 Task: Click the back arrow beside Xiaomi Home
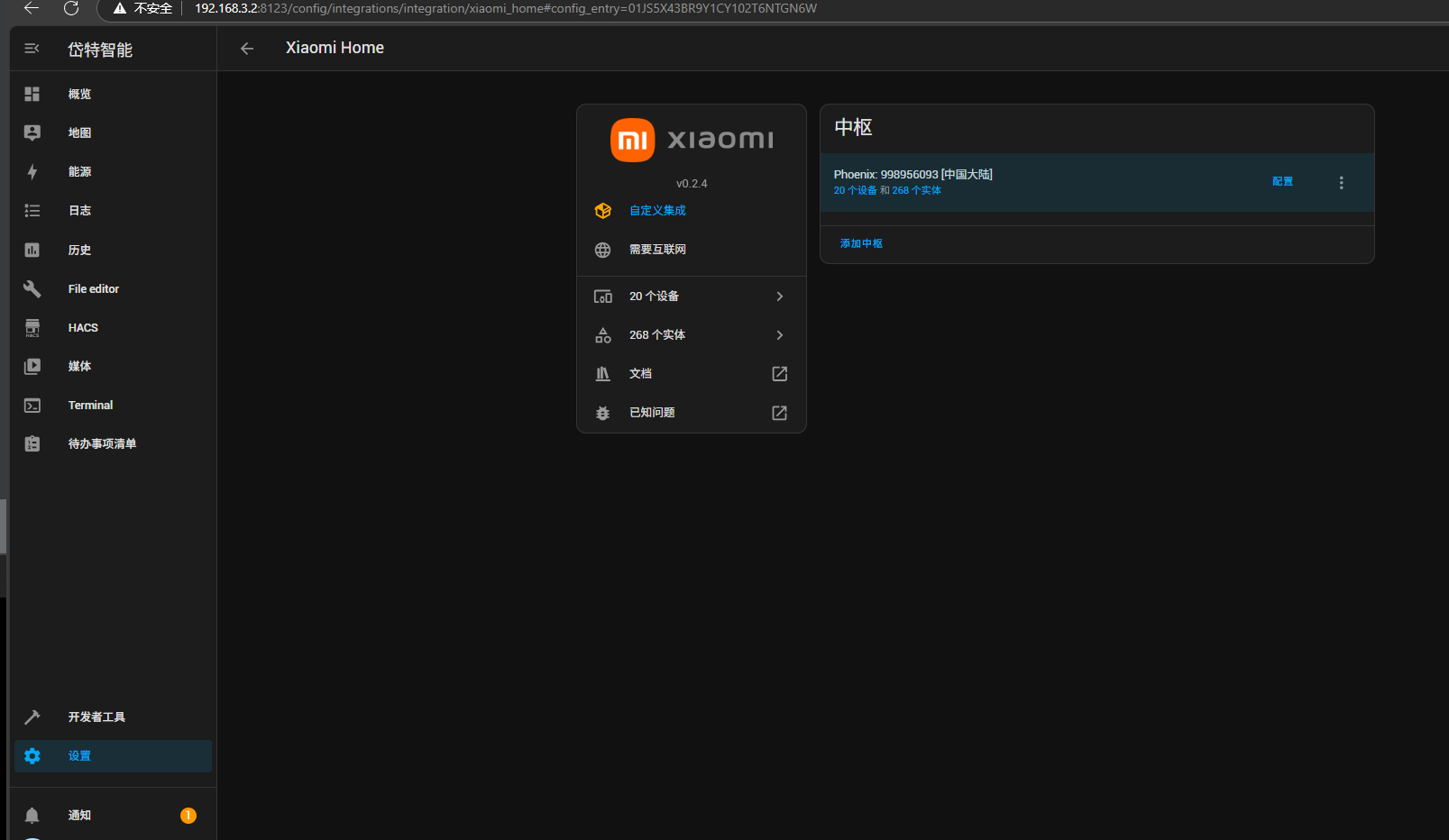(247, 49)
